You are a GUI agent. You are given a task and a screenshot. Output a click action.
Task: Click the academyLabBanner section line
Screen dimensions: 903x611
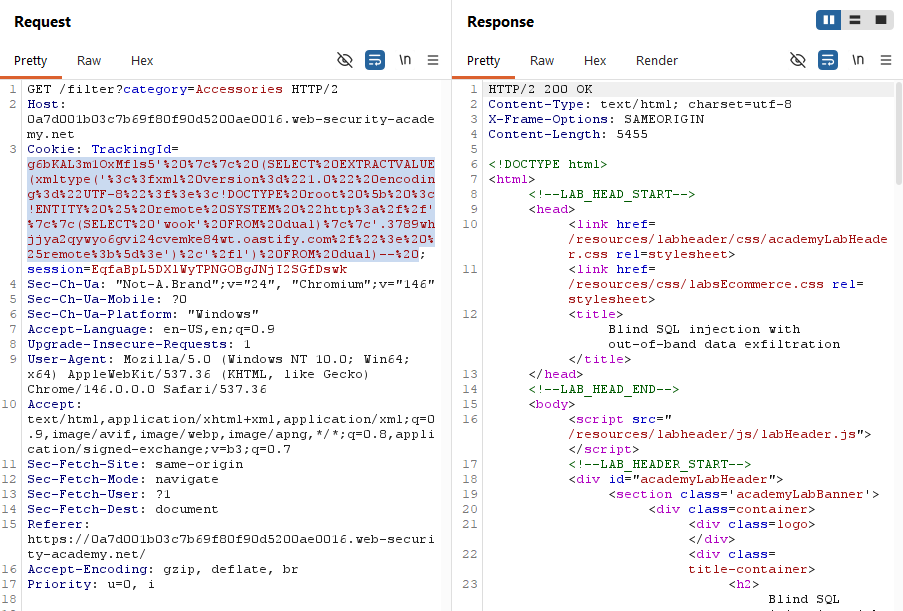point(743,494)
